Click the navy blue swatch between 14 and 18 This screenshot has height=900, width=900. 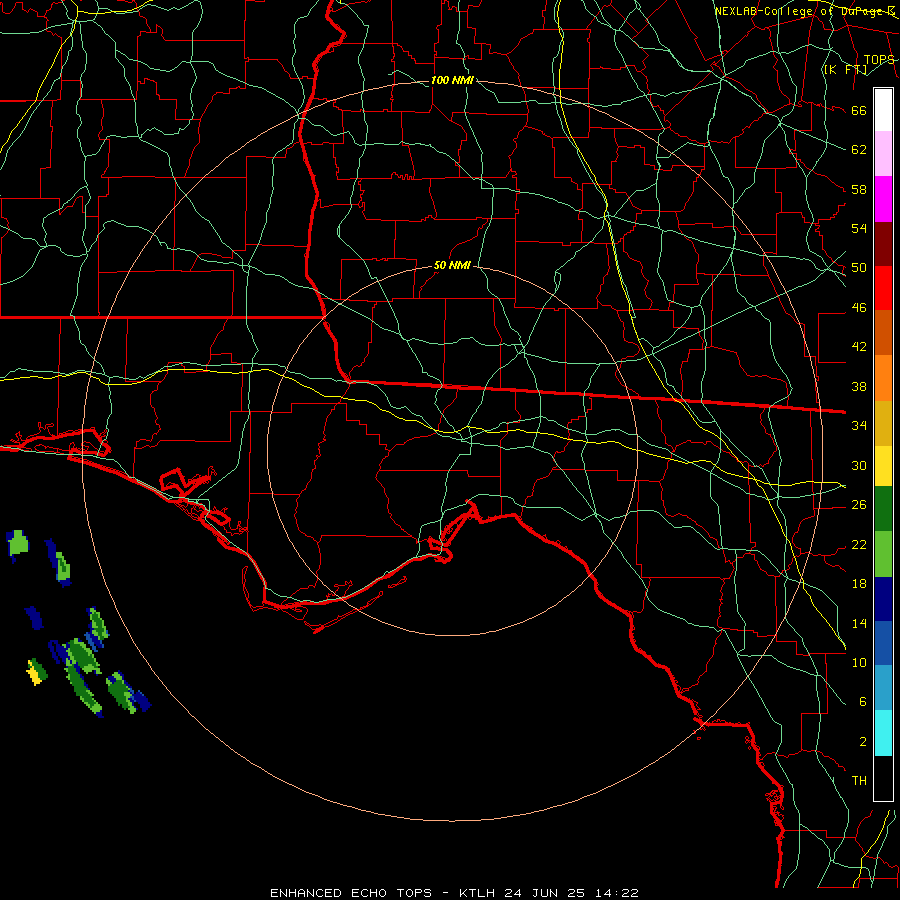tap(883, 599)
